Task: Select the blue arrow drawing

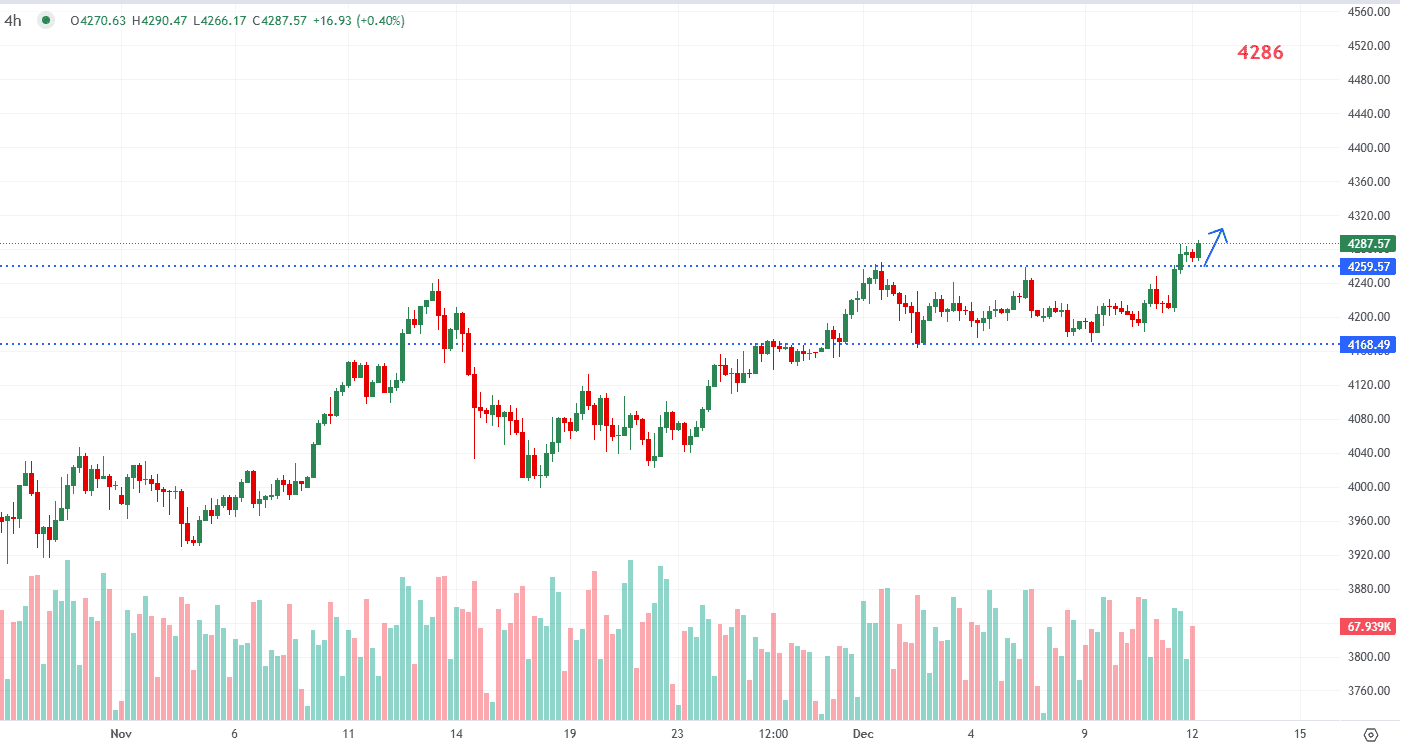Action: coord(1215,246)
